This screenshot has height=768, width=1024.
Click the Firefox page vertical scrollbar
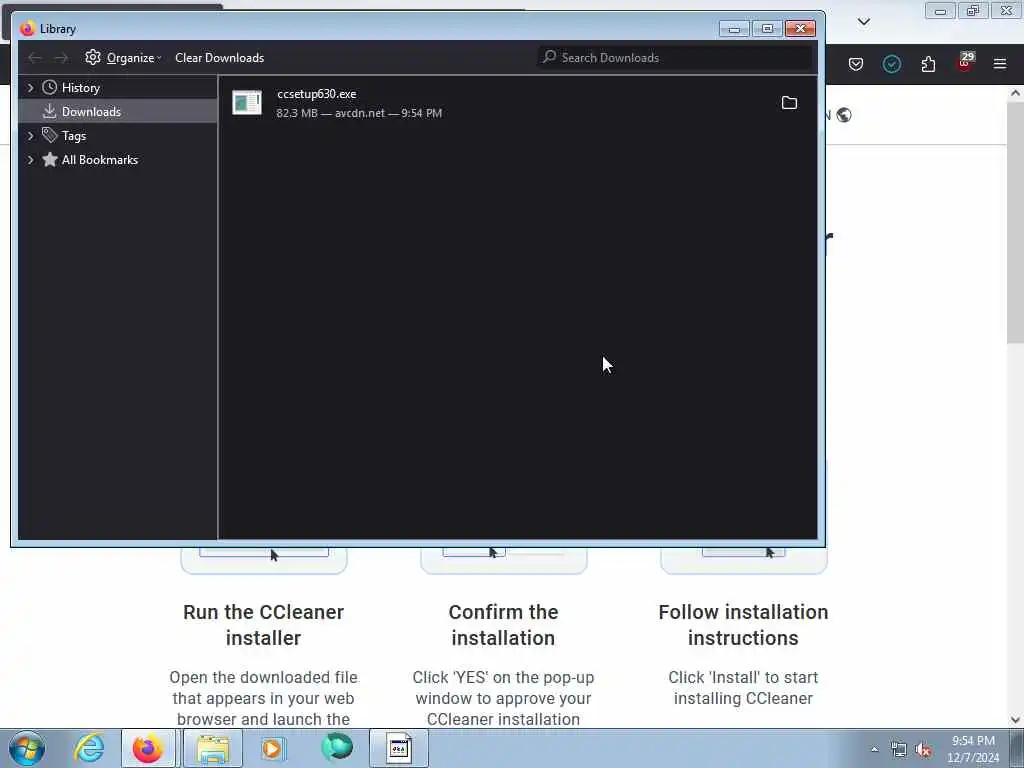1015,222
